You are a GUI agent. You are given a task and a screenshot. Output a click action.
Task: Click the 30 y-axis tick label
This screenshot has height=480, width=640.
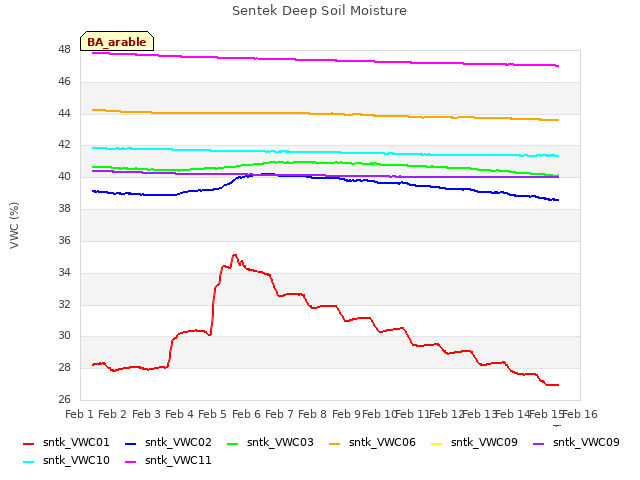[x=64, y=336]
